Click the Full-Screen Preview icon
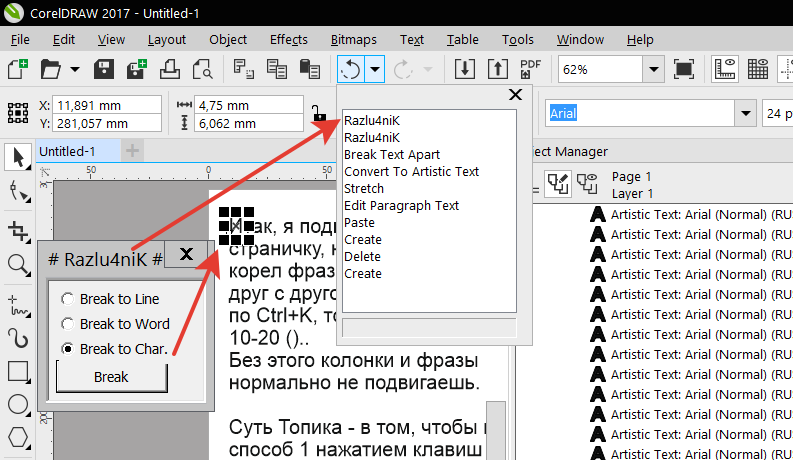Image resolution: width=793 pixels, height=460 pixels. 684,70
